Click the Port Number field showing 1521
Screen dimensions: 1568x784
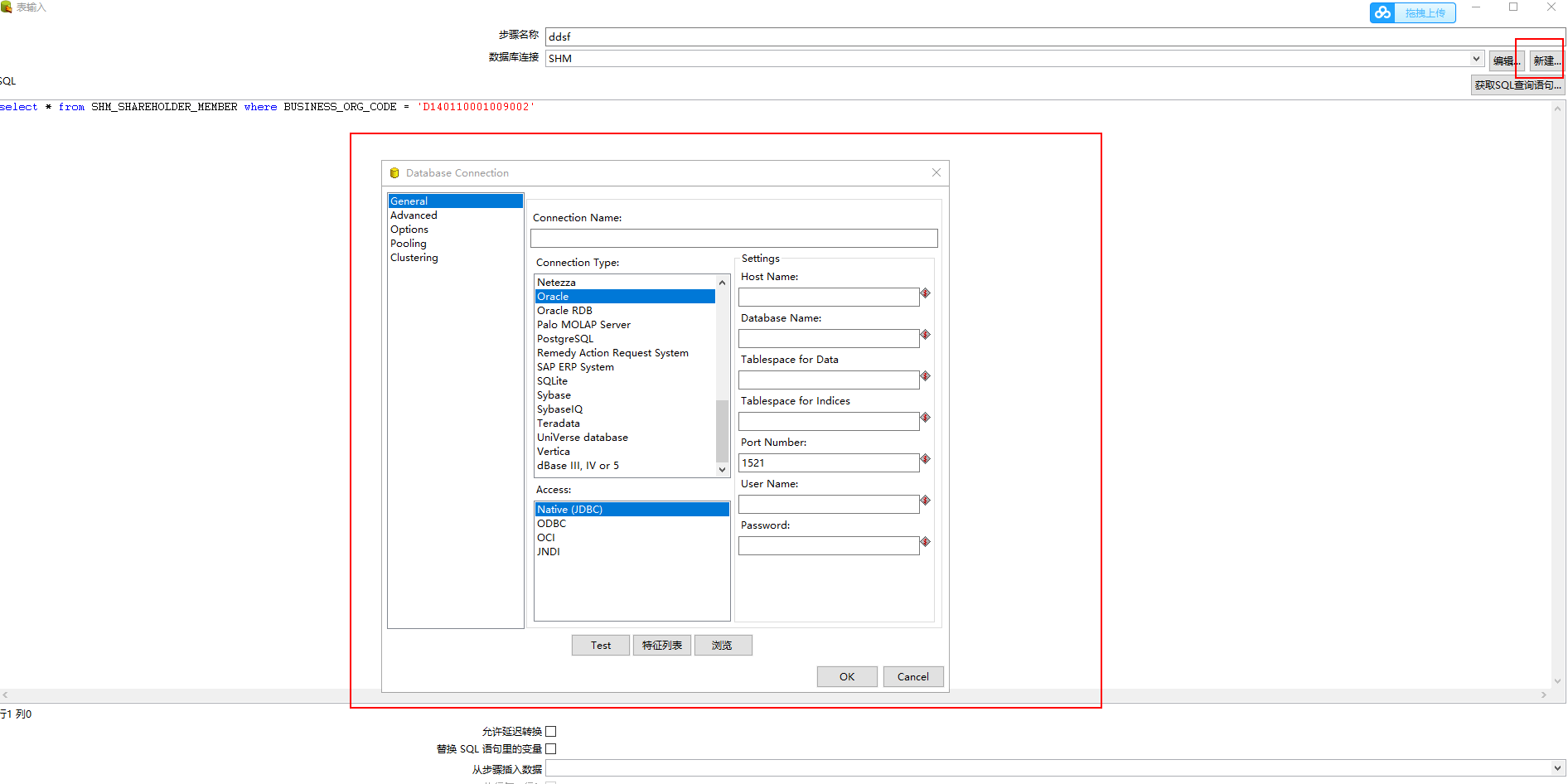(x=829, y=462)
